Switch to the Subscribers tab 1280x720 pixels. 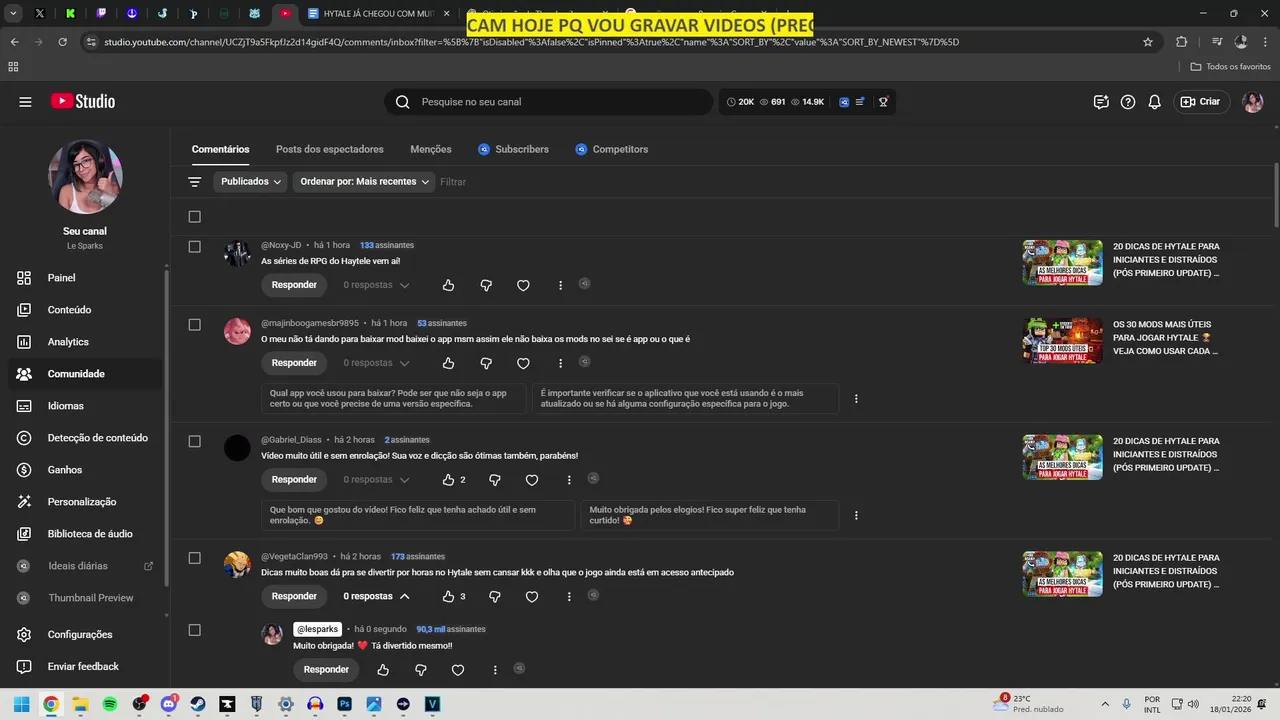tap(513, 150)
